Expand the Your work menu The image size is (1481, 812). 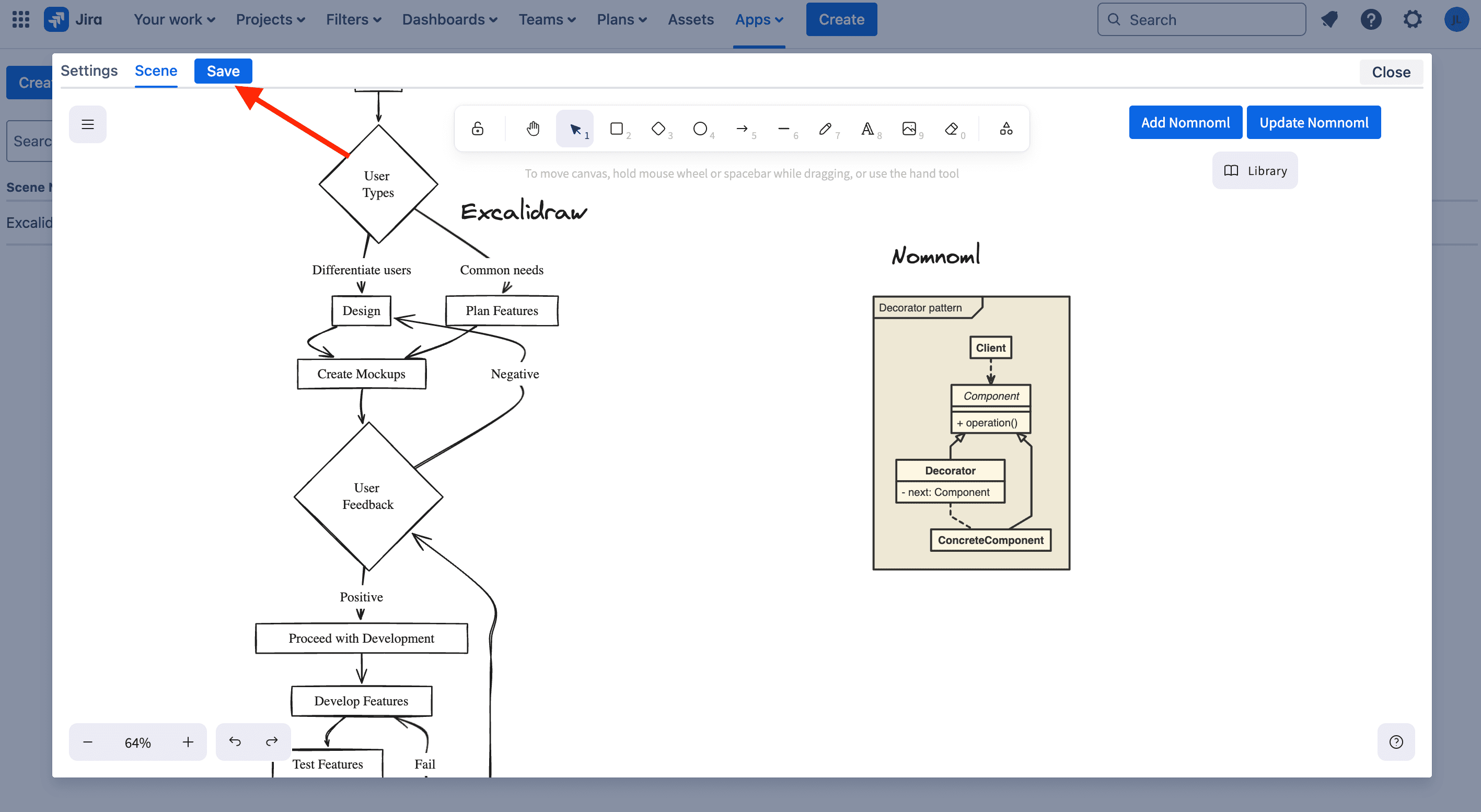click(x=174, y=19)
